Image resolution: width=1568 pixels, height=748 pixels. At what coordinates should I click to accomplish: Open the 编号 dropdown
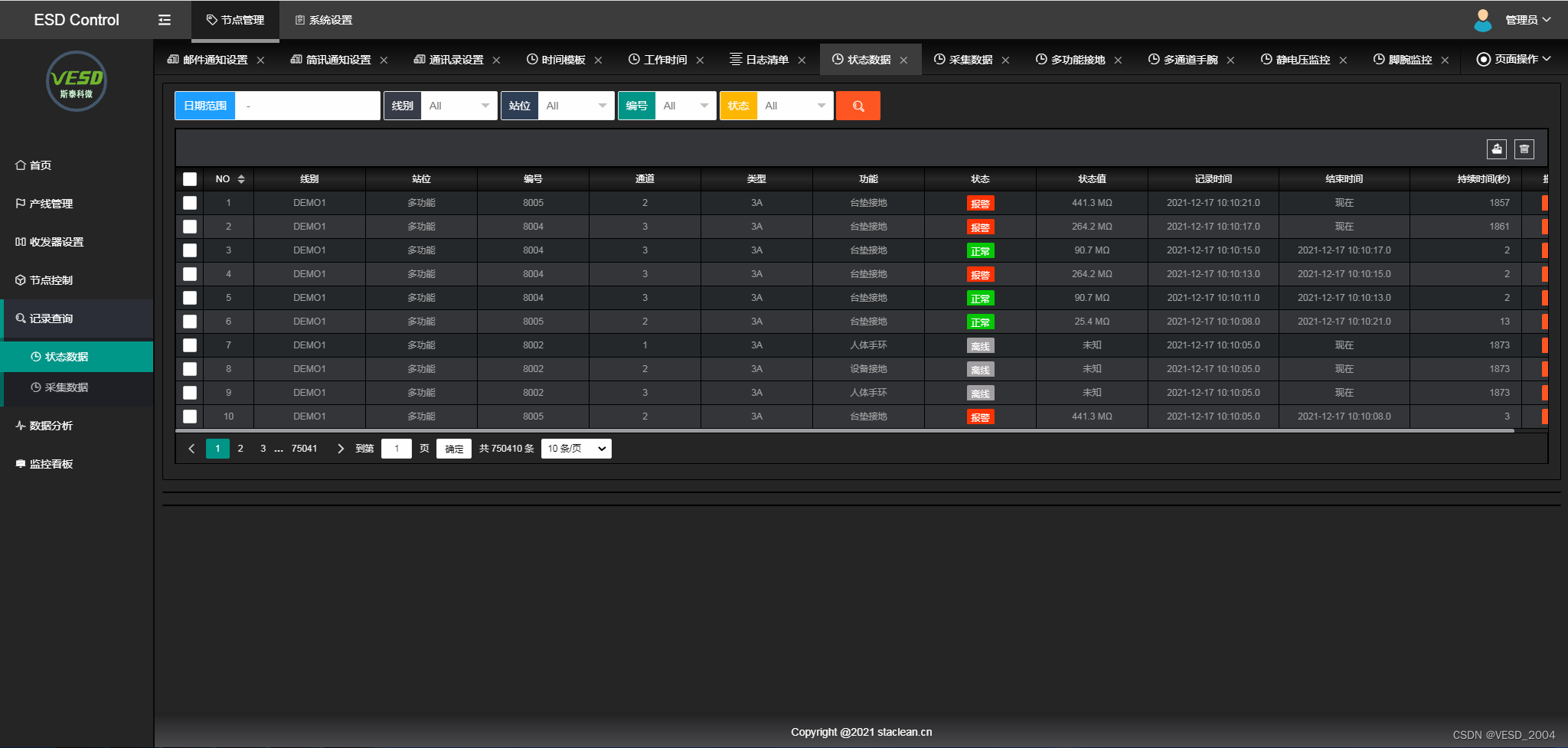tap(686, 106)
